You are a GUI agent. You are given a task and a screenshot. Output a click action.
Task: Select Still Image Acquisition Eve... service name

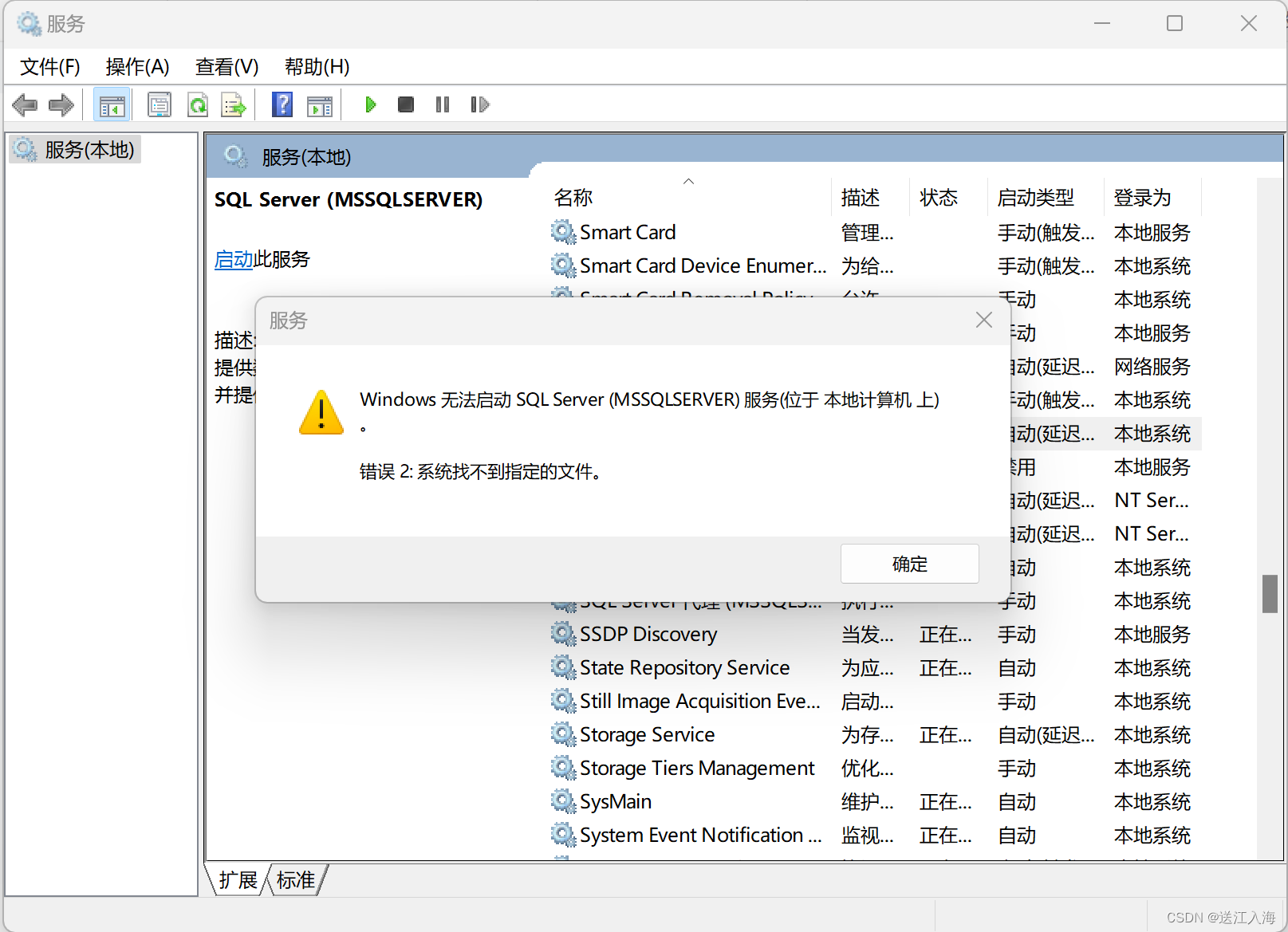point(699,701)
